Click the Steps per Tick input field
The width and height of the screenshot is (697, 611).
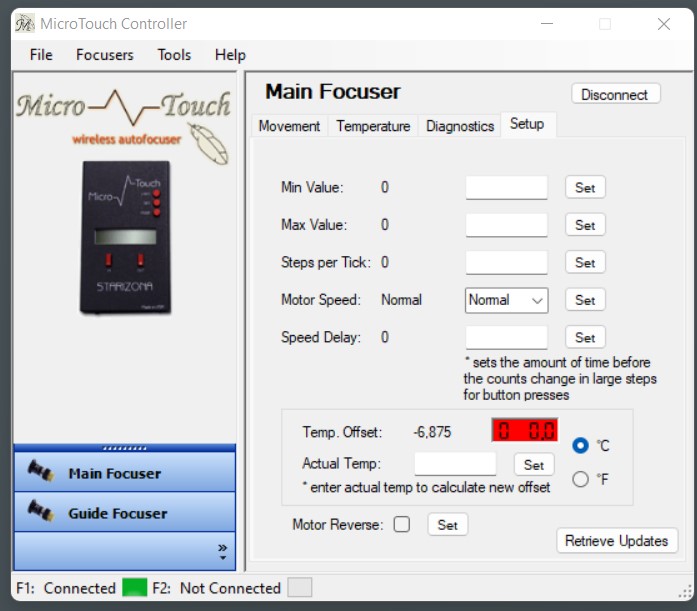[506, 262]
